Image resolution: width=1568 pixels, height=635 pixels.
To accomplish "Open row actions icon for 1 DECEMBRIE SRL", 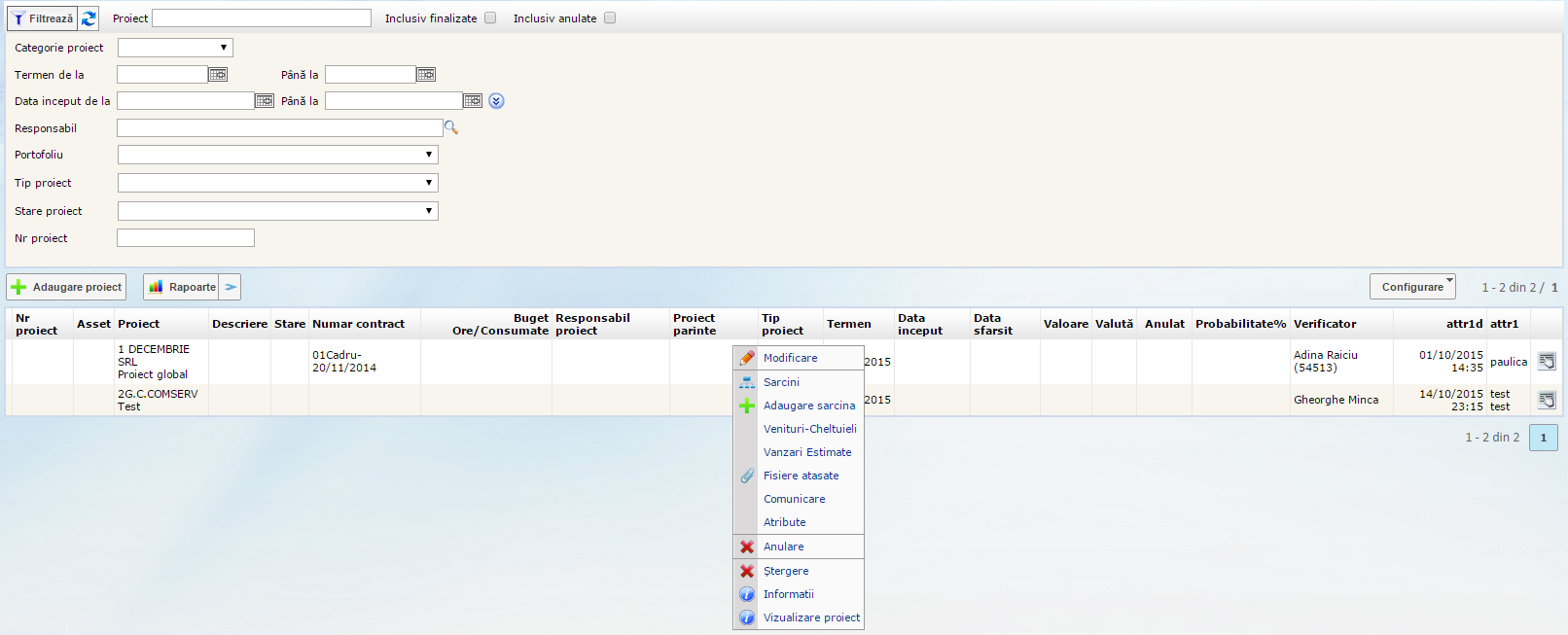I will (1546, 362).
